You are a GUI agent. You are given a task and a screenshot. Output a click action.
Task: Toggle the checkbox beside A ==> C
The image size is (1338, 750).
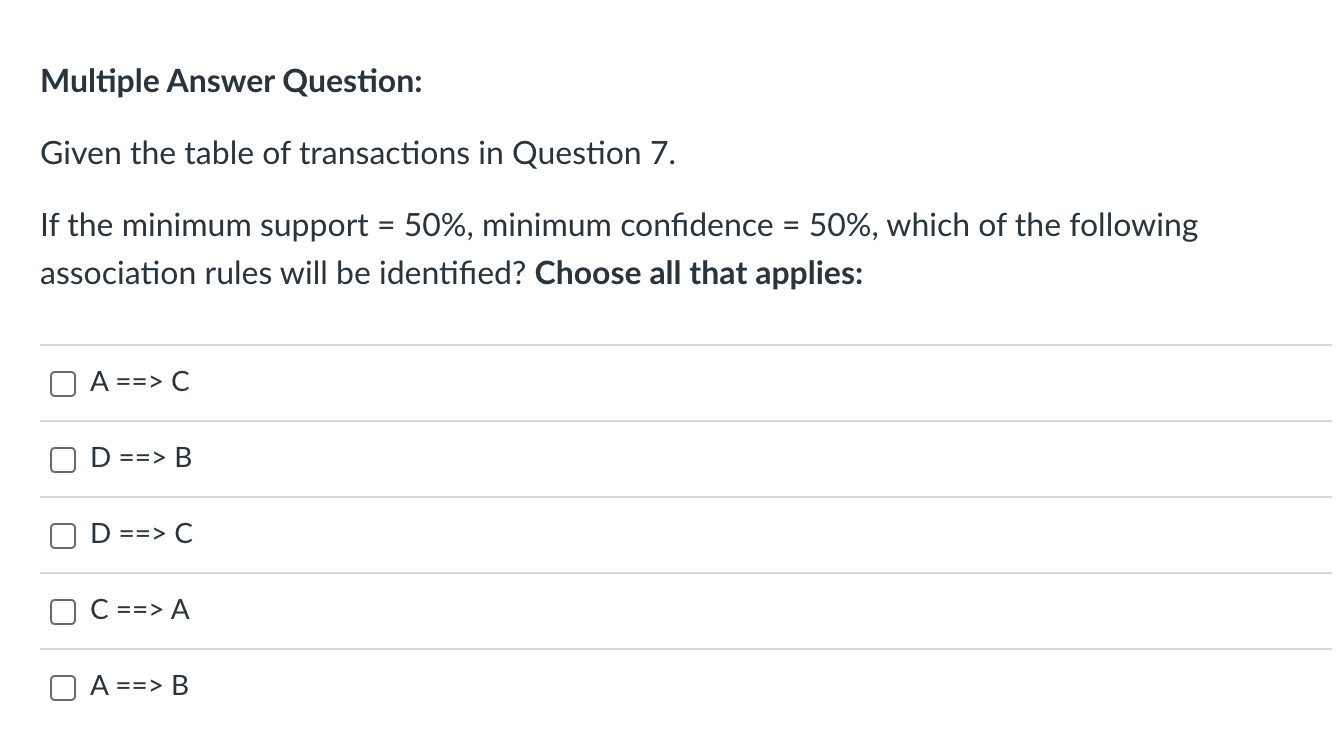point(62,382)
